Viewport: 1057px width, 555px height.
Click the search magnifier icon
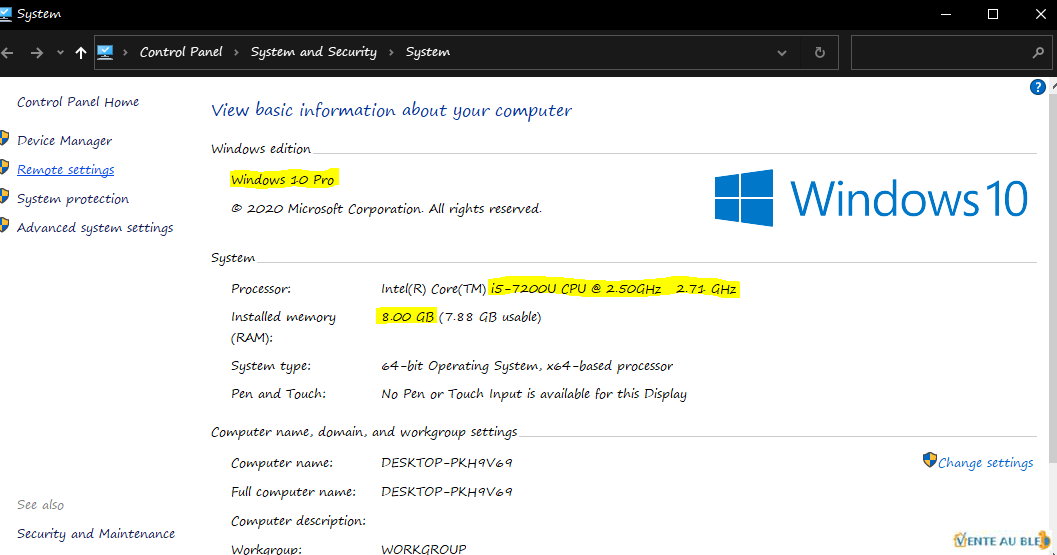tap(1038, 53)
